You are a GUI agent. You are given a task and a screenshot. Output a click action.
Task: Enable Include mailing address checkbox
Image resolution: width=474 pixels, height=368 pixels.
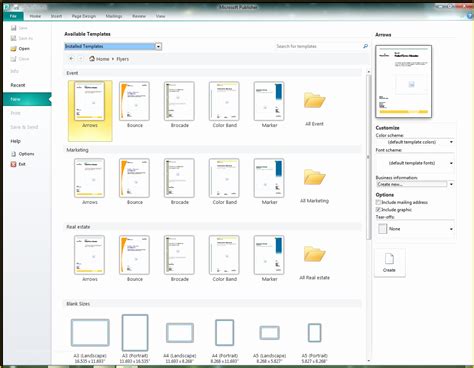click(378, 202)
